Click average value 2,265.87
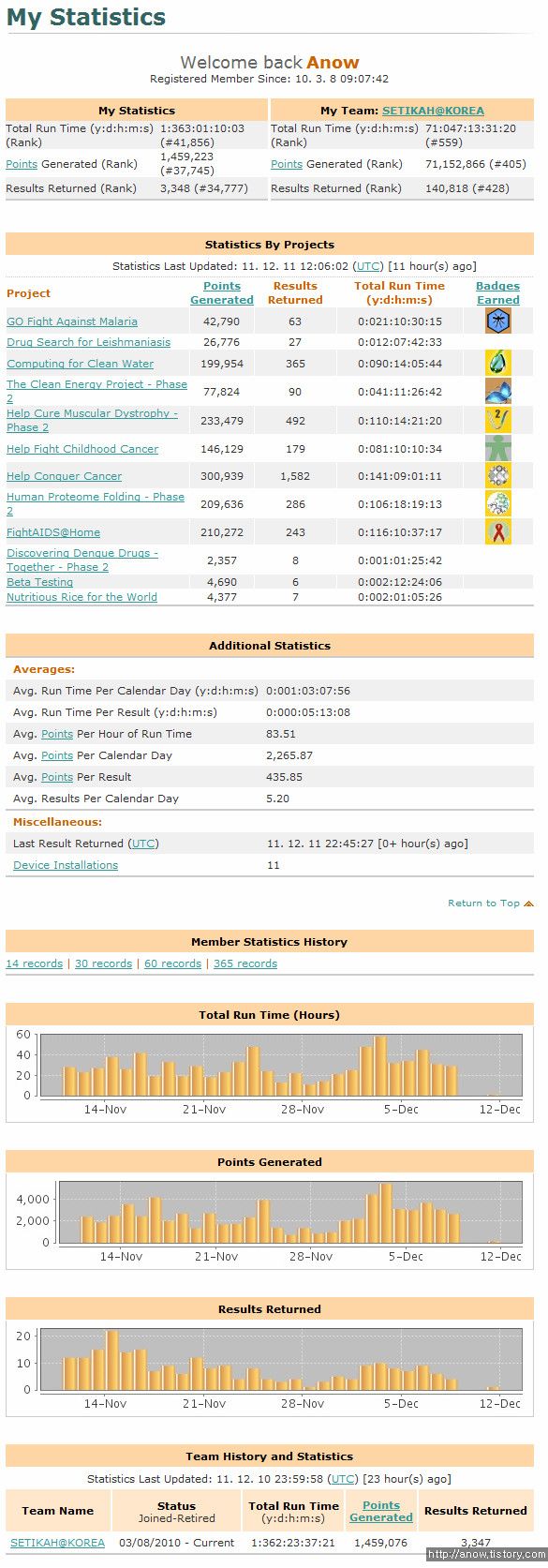The image size is (548, 1568). (289, 755)
